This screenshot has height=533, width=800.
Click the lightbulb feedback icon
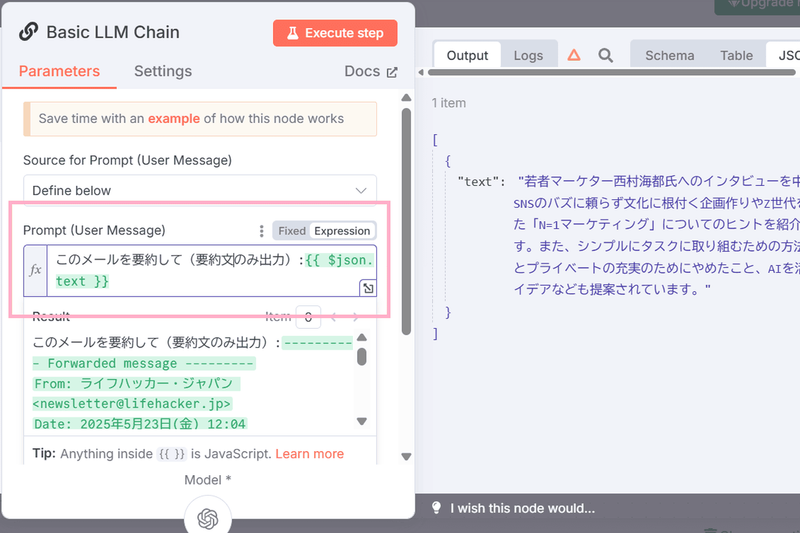point(436,507)
